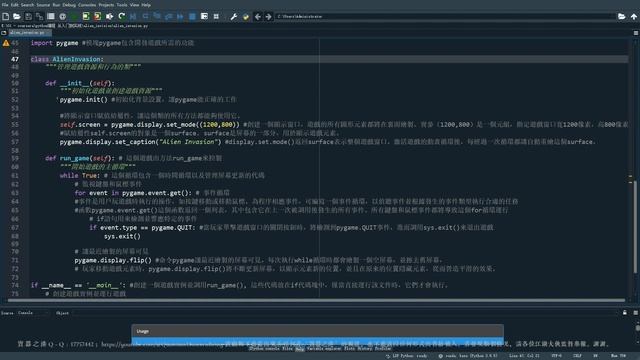
Task: Click the sys.exit() line
Action: (x=122, y=236)
